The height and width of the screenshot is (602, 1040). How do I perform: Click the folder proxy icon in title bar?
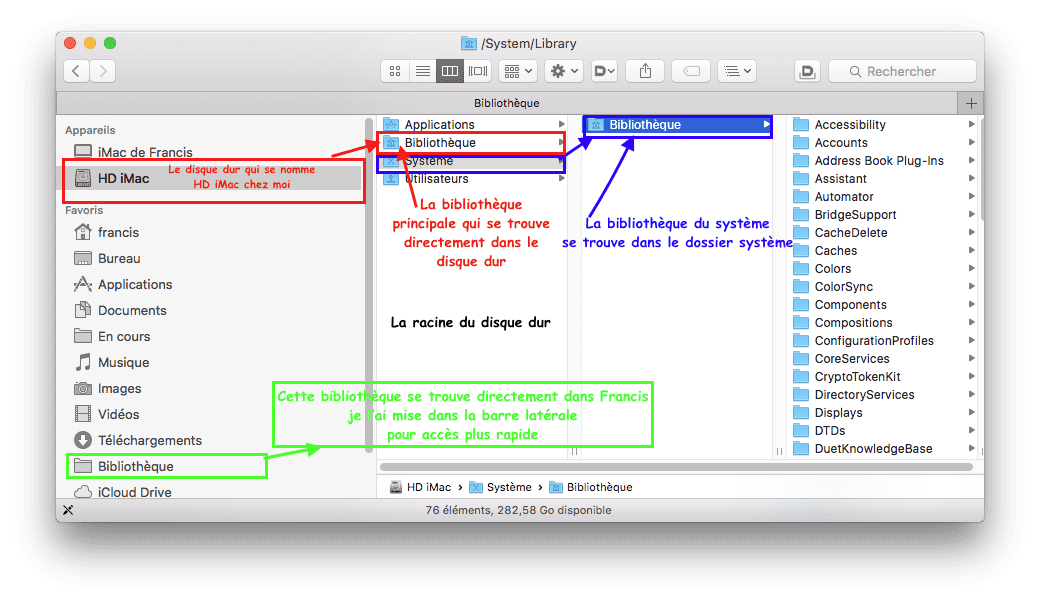click(x=469, y=44)
